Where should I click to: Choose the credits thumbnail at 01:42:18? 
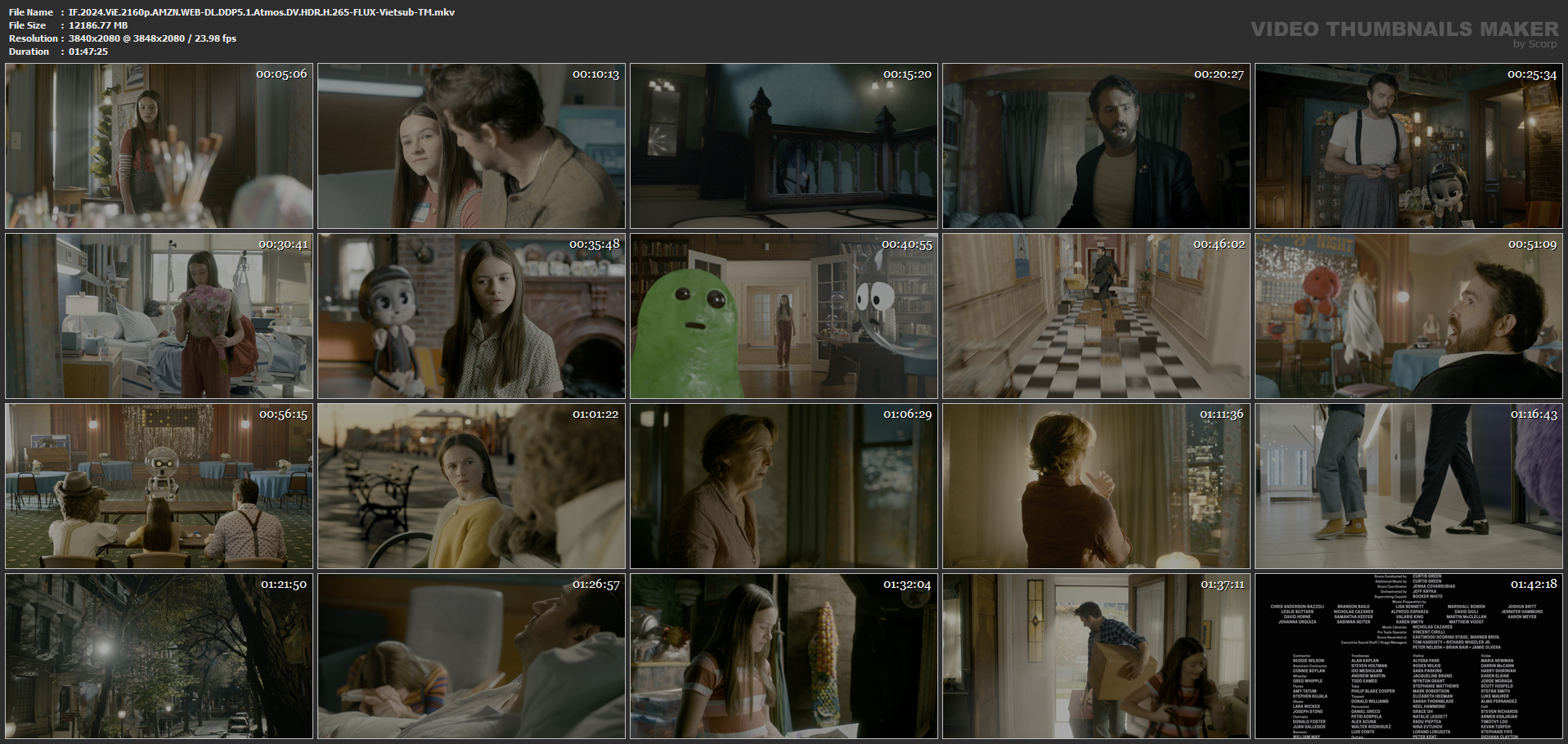1409,657
